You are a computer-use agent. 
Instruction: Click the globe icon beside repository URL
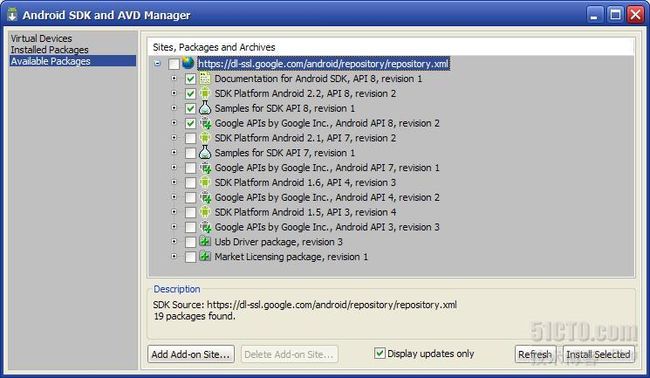188,63
